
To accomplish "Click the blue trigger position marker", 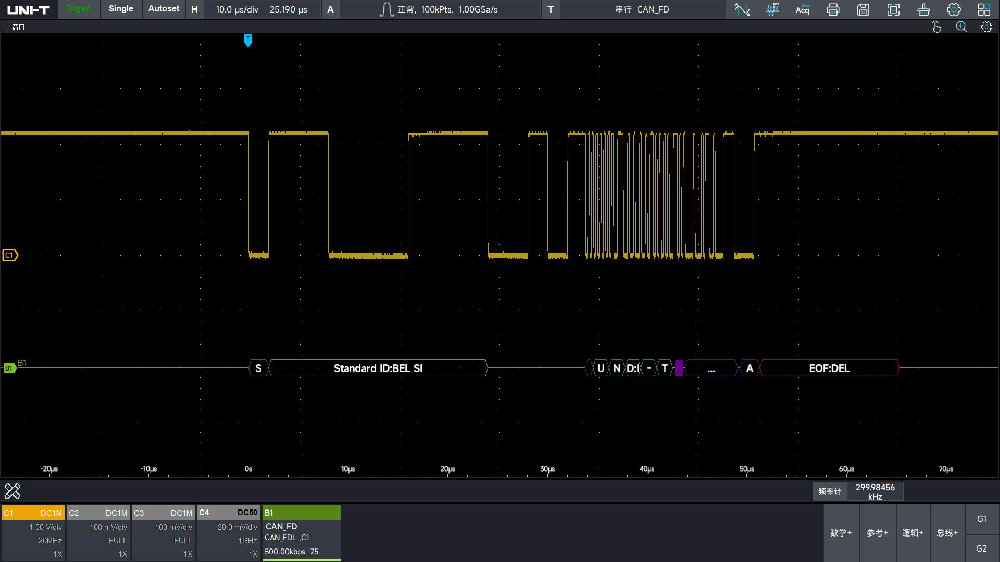I will [x=248, y=40].
